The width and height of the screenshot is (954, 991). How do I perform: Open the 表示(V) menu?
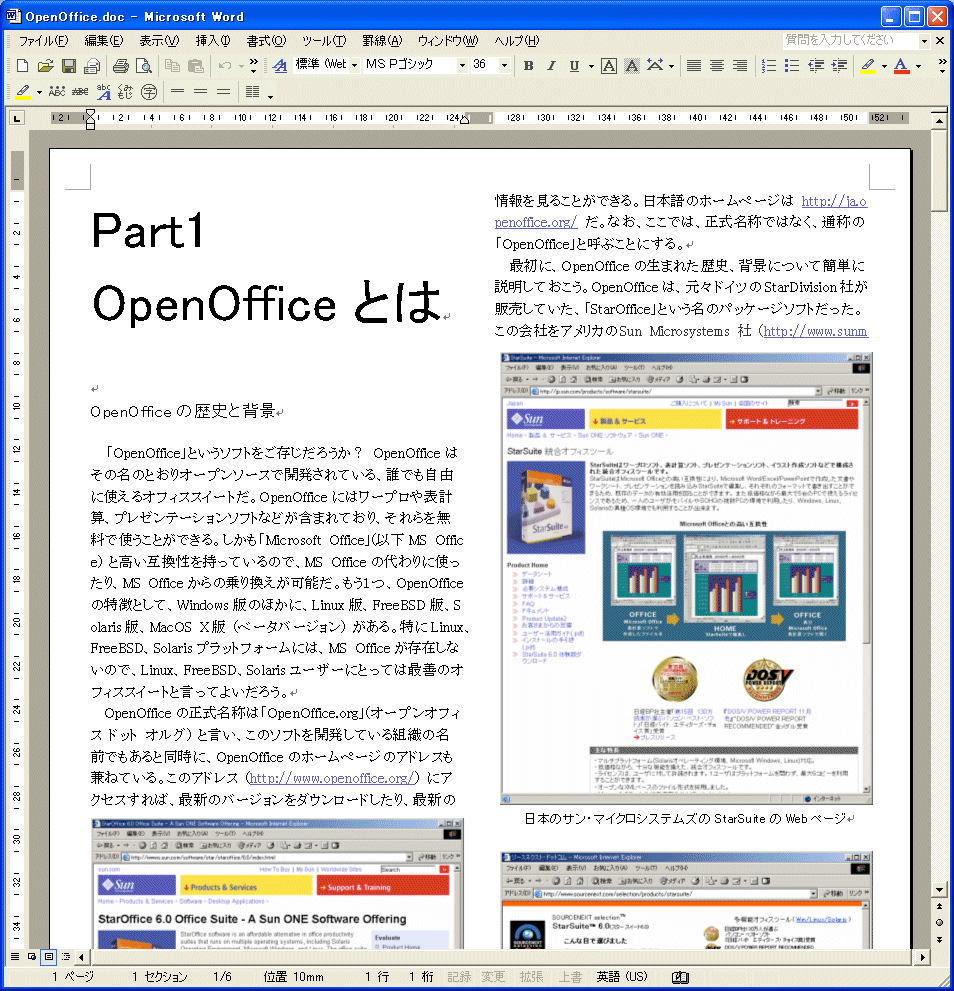(159, 40)
